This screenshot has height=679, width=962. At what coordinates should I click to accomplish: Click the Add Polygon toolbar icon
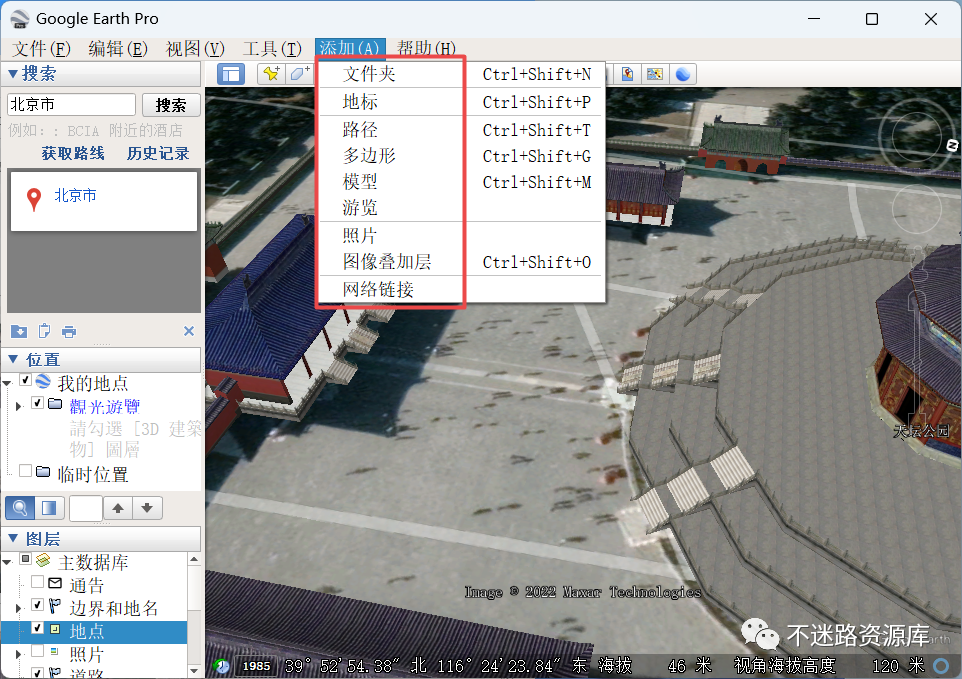[299, 74]
